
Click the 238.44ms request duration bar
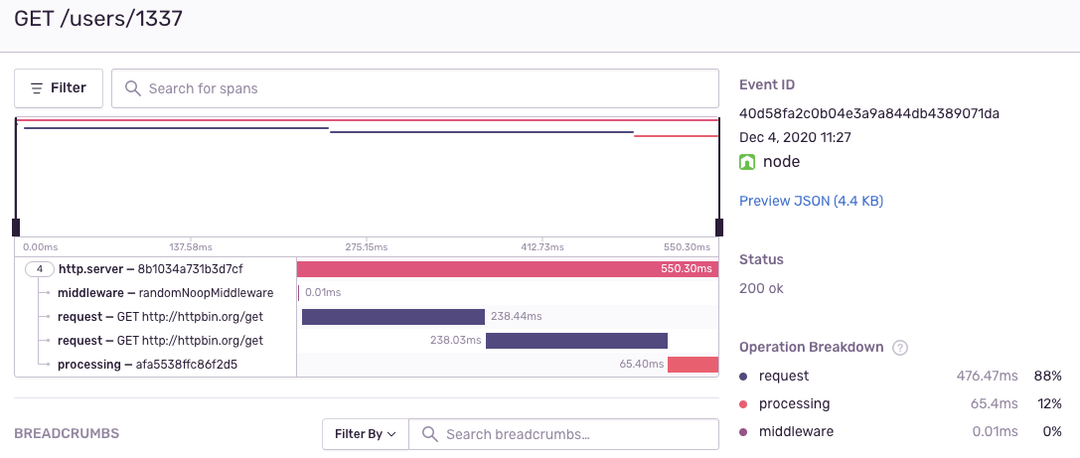[x=393, y=317]
